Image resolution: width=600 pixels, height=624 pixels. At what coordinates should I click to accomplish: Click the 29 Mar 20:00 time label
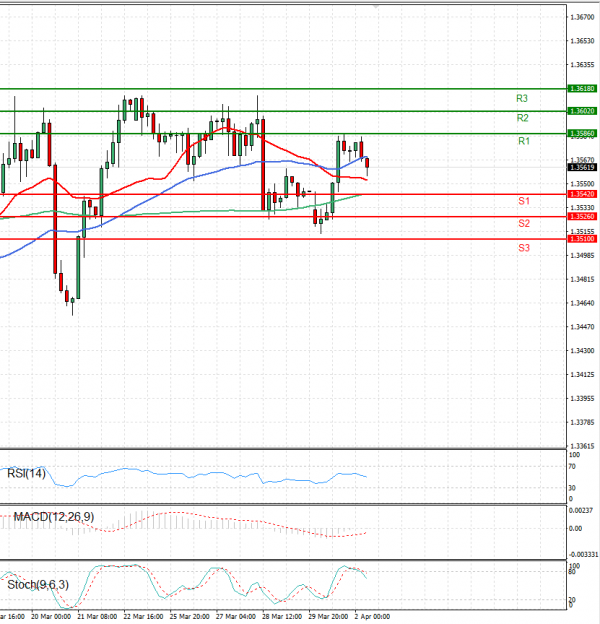(x=328, y=616)
